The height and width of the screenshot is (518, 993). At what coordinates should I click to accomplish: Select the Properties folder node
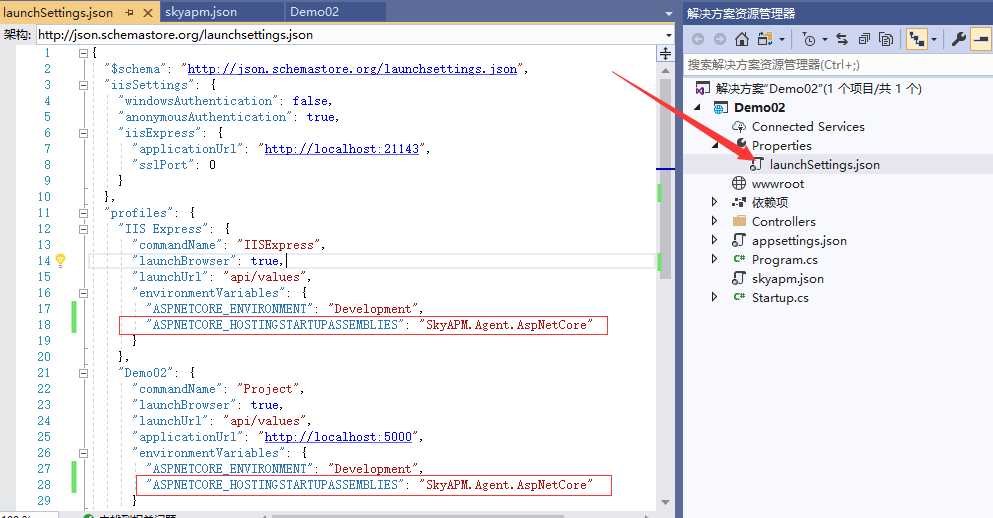(781, 146)
